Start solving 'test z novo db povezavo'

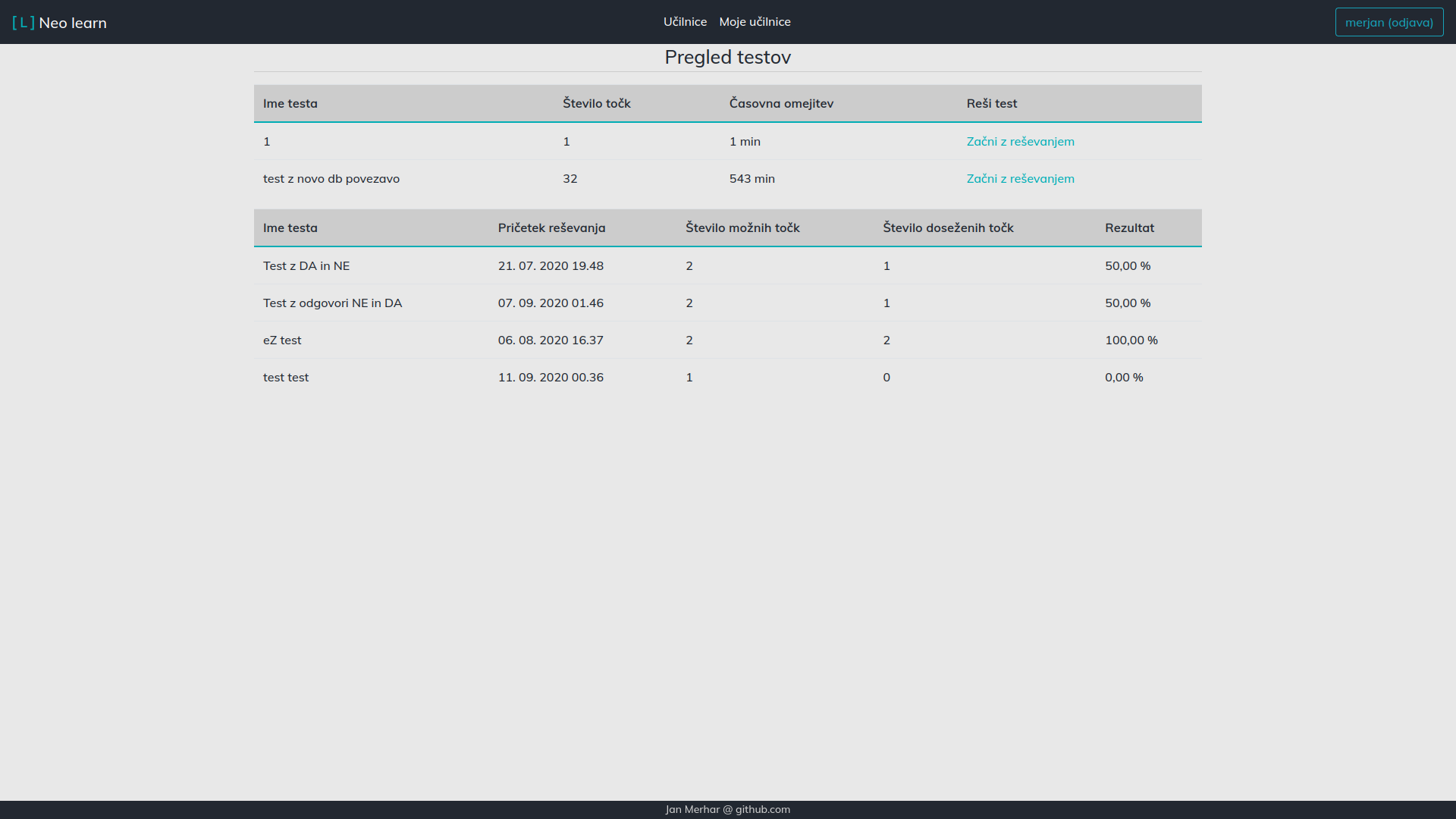tap(1020, 179)
